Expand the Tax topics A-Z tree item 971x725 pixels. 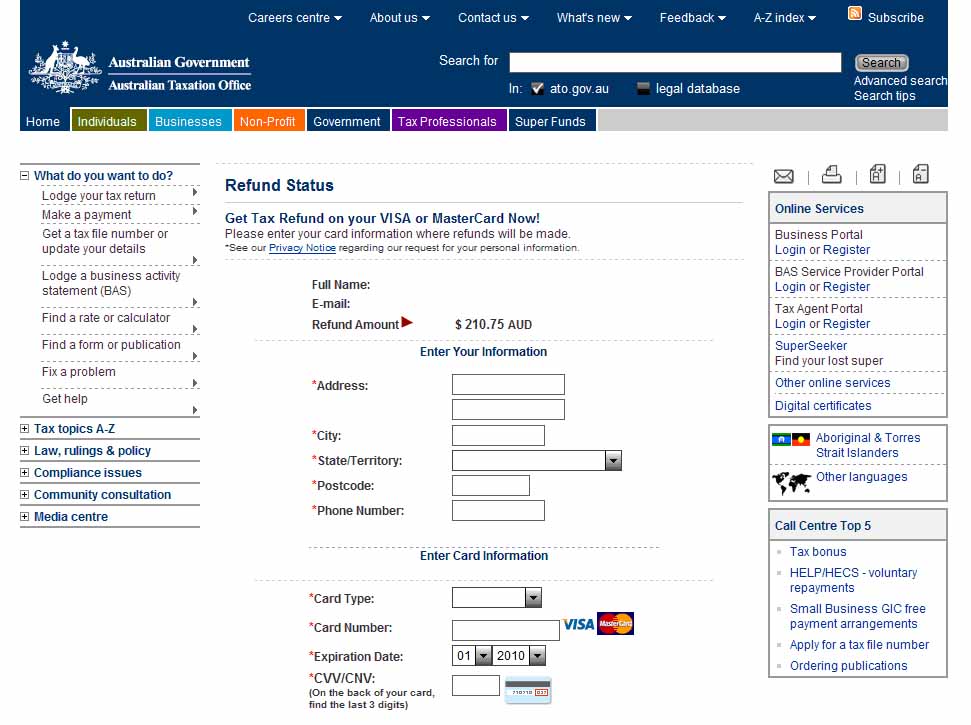coord(25,429)
